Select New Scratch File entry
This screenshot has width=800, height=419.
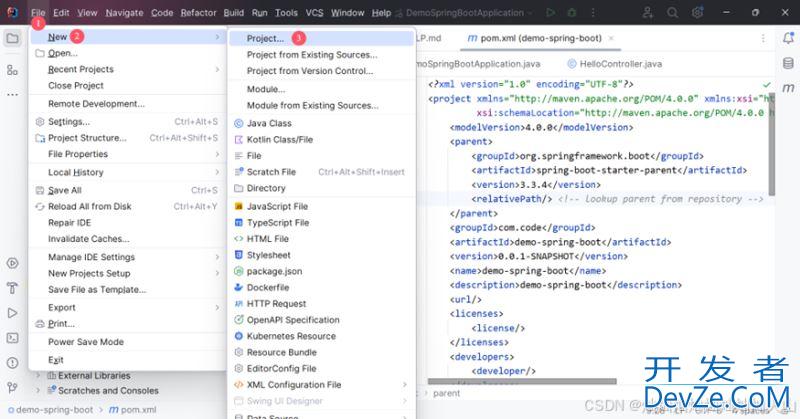tap(321, 172)
